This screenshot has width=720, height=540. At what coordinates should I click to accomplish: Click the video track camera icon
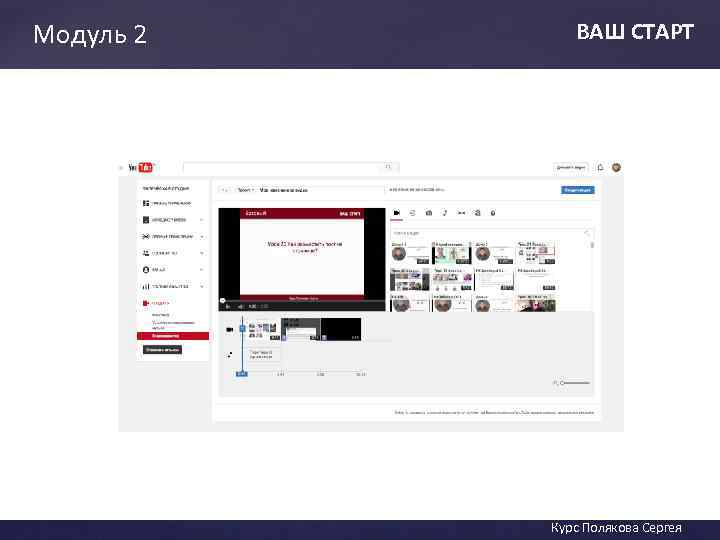pos(229,329)
